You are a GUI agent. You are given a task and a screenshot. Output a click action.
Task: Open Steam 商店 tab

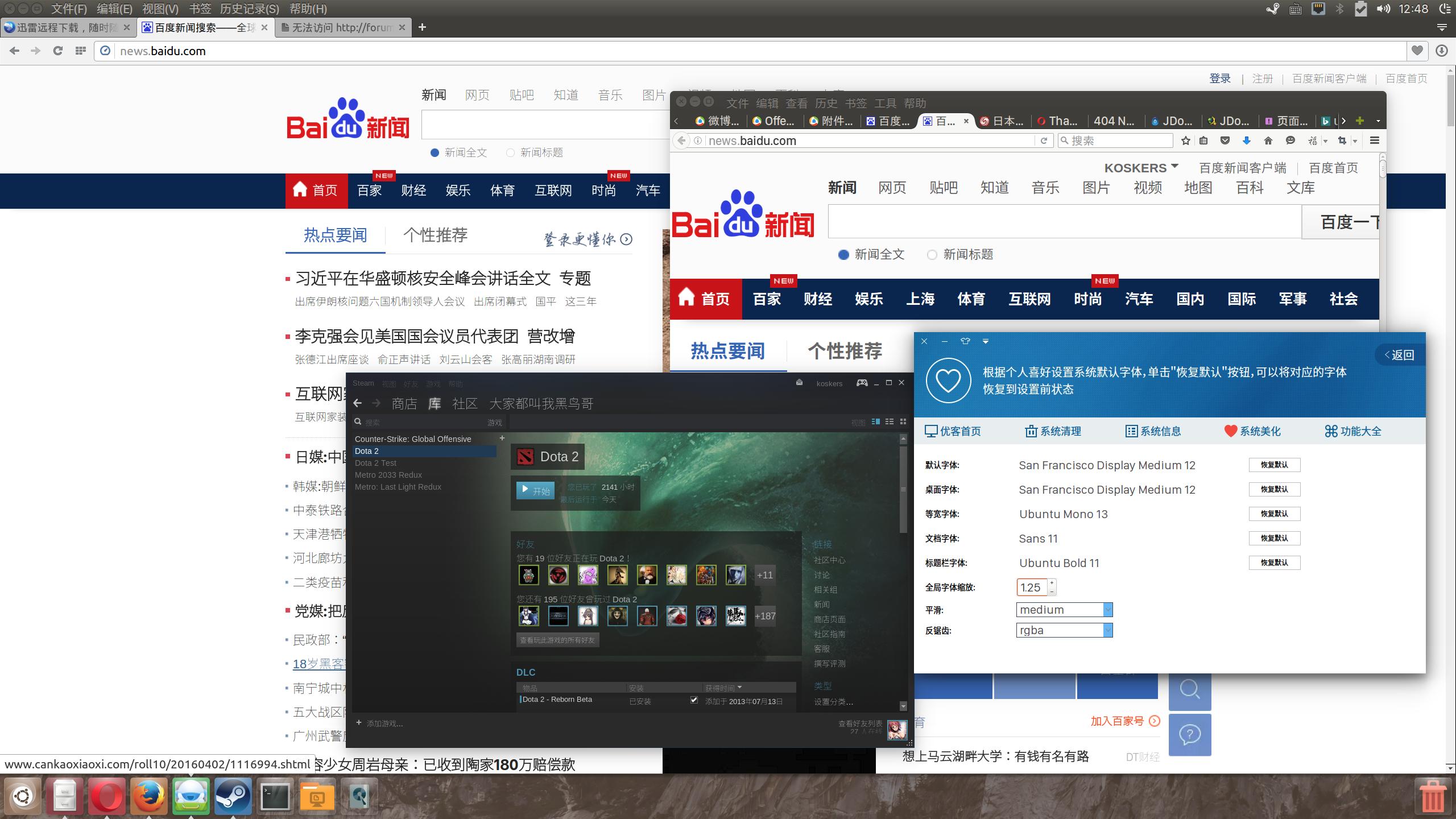pyautogui.click(x=404, y=403)
